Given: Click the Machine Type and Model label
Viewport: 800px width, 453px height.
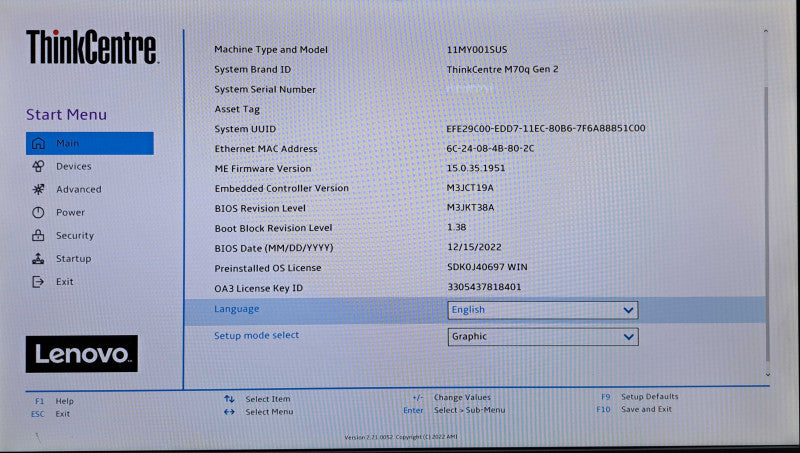Looking at the screenshot, I should 271,49.
